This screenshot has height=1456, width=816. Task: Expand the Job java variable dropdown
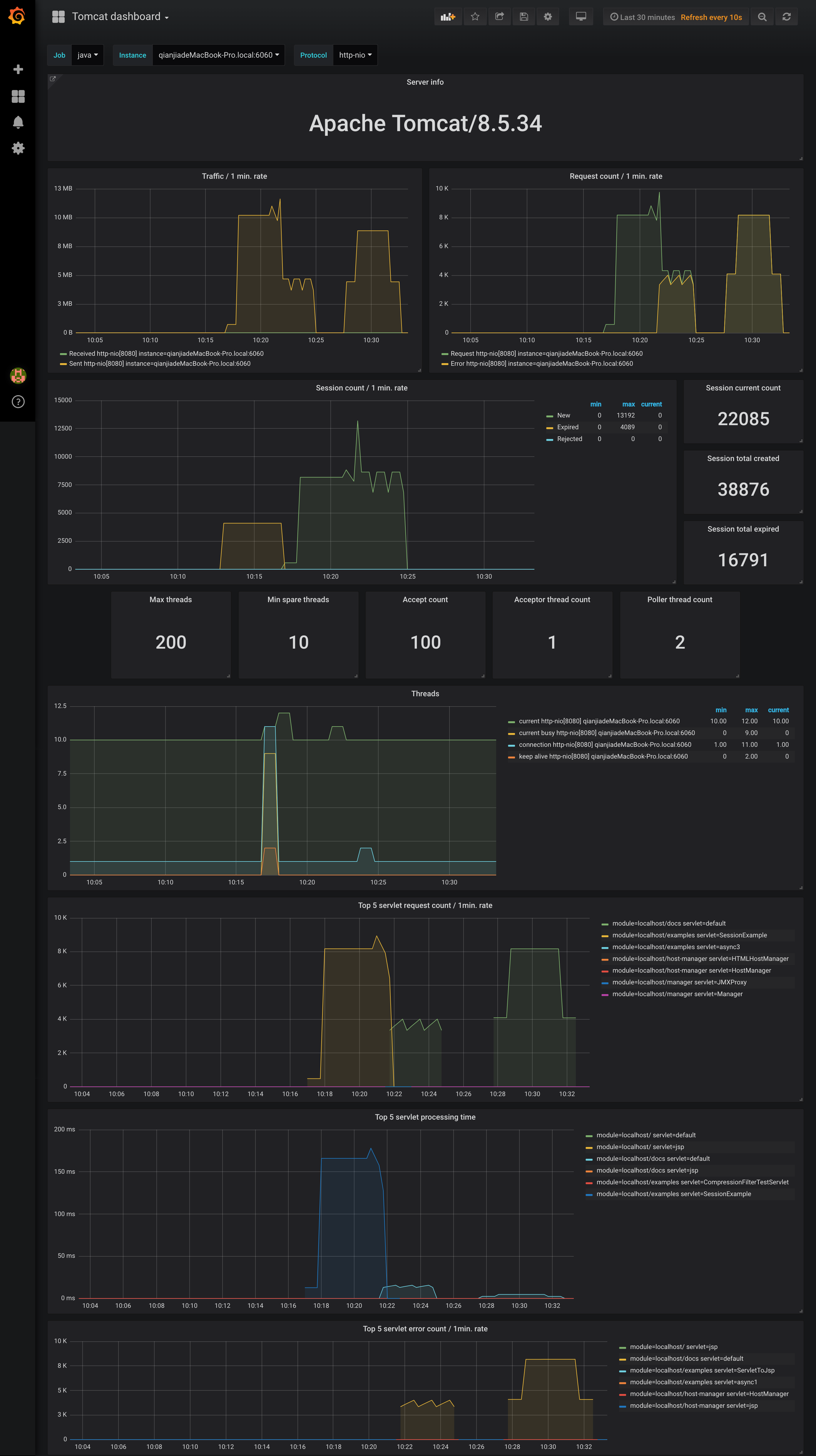pos(88,55)
